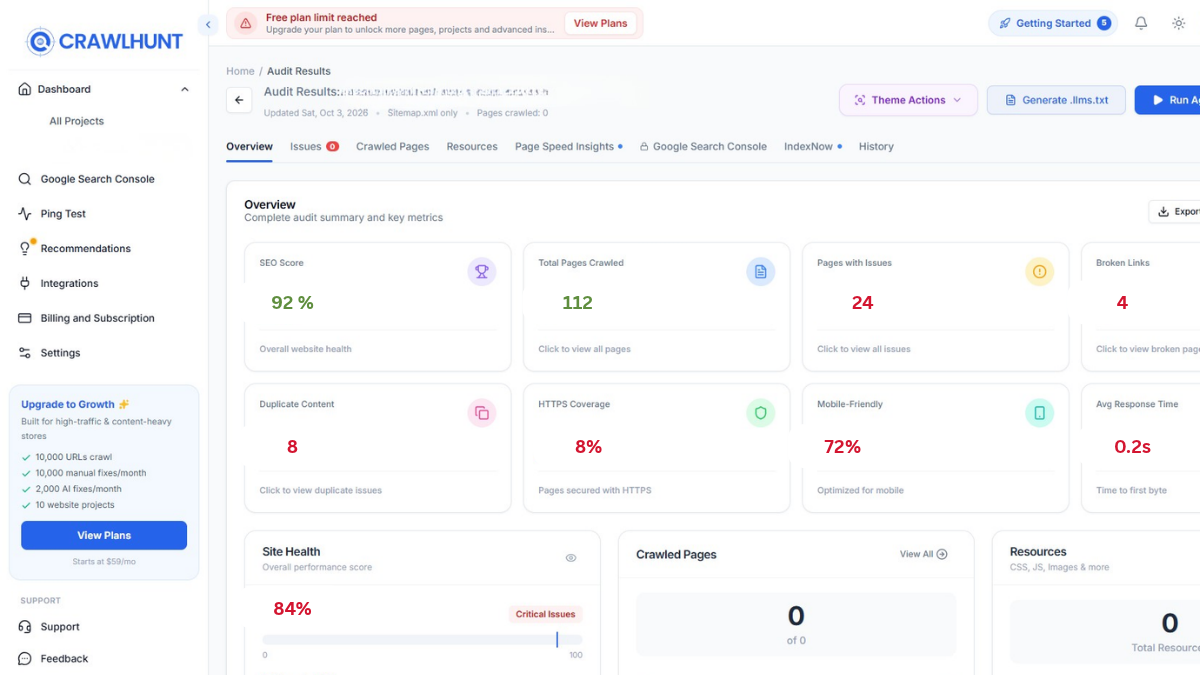This screenshot has width=1200, height=675.
Task: Click the Billing and Subscription card icon
Action: [25, 318]
